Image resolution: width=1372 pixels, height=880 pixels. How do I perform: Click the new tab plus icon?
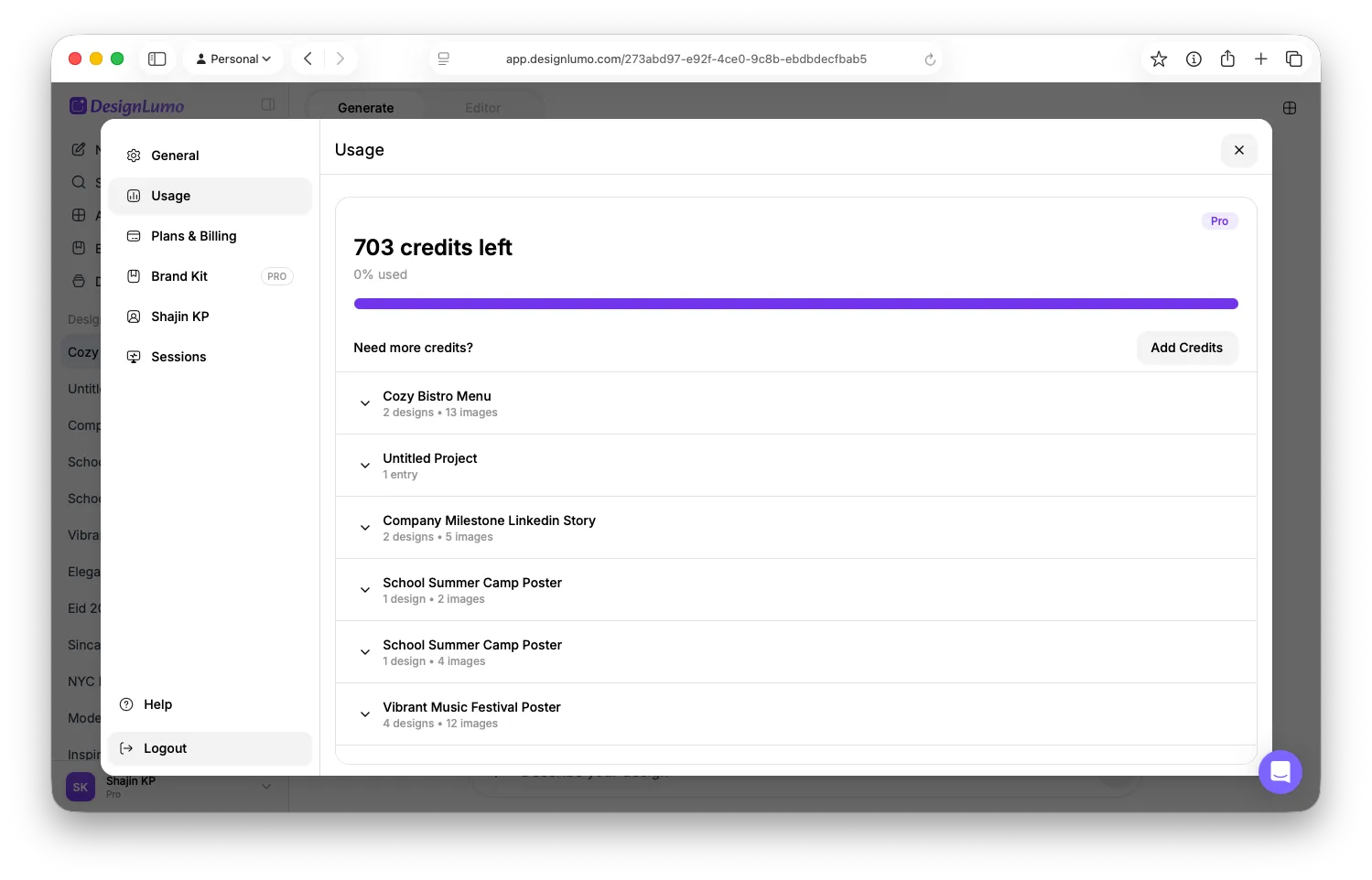click(1261, 59)
